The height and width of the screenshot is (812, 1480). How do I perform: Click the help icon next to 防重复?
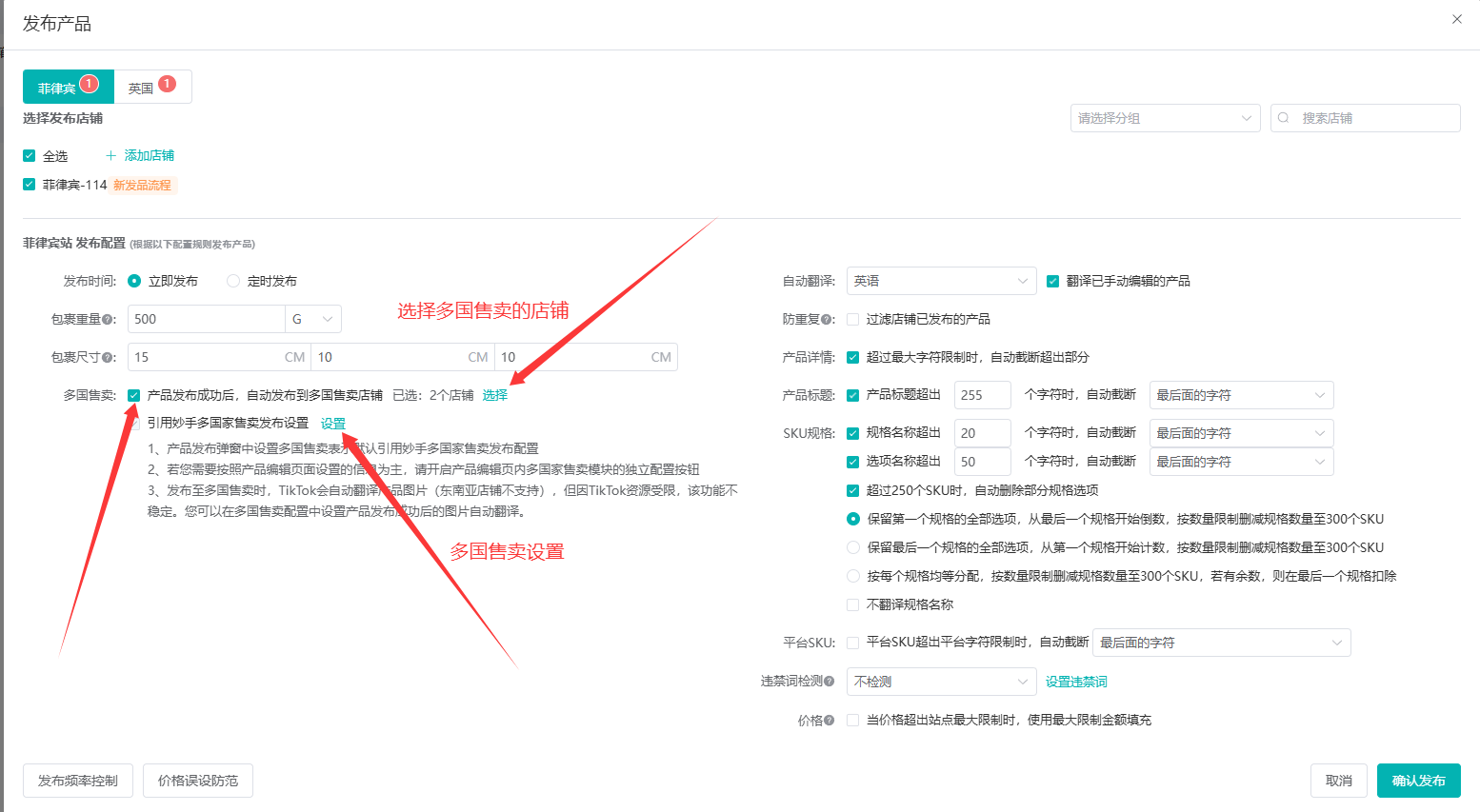[828, 320]
